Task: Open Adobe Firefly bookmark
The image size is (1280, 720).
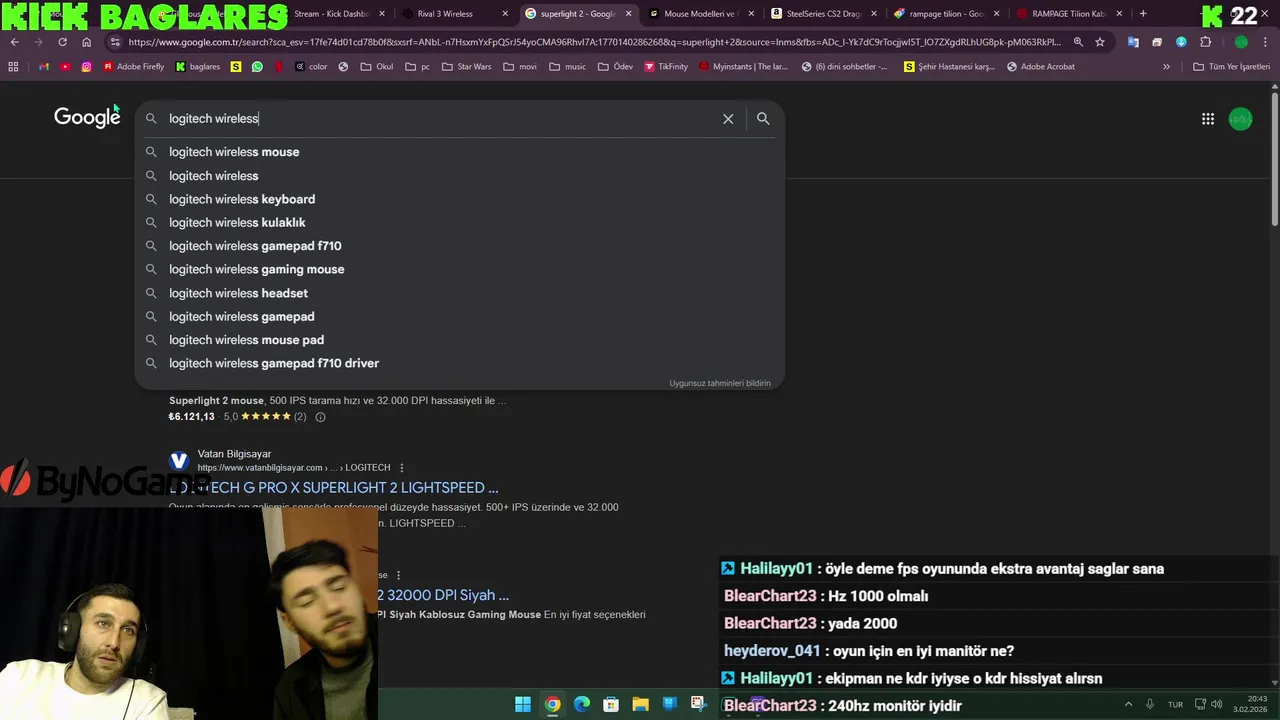Action: 134,67
